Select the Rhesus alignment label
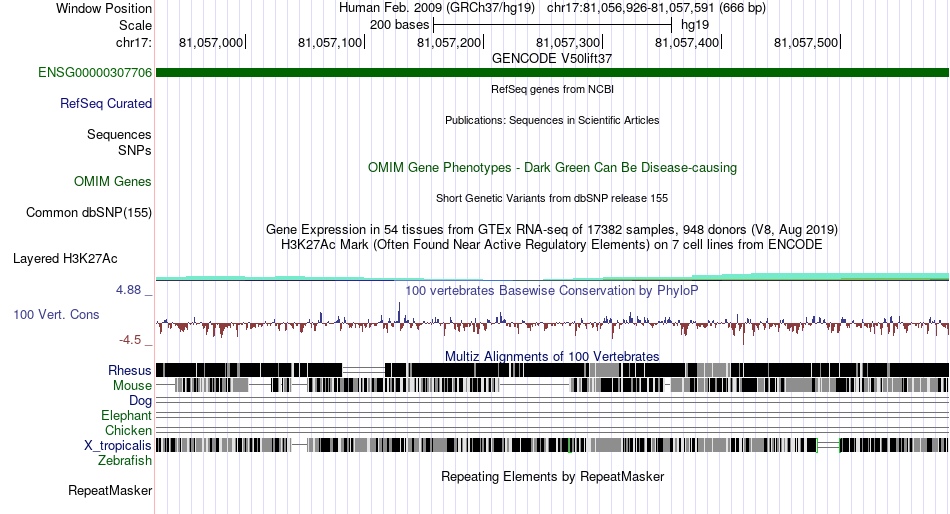 [130, 370]
